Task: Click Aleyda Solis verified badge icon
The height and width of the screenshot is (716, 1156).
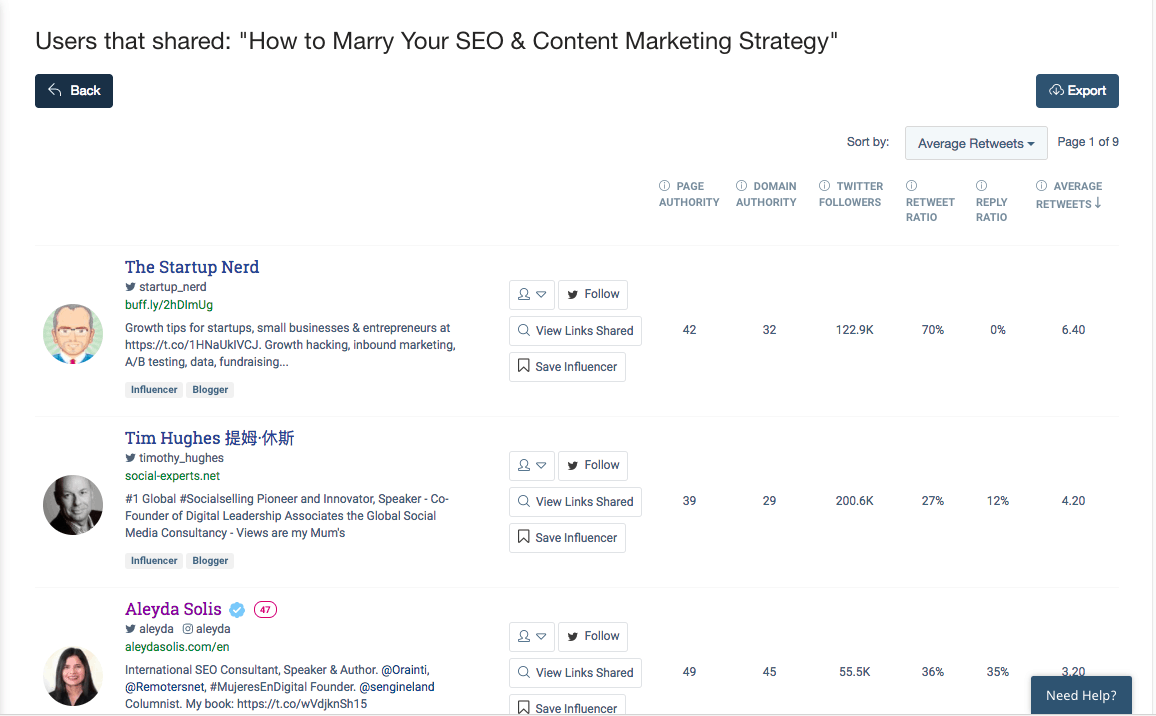Action: point(237,609)
